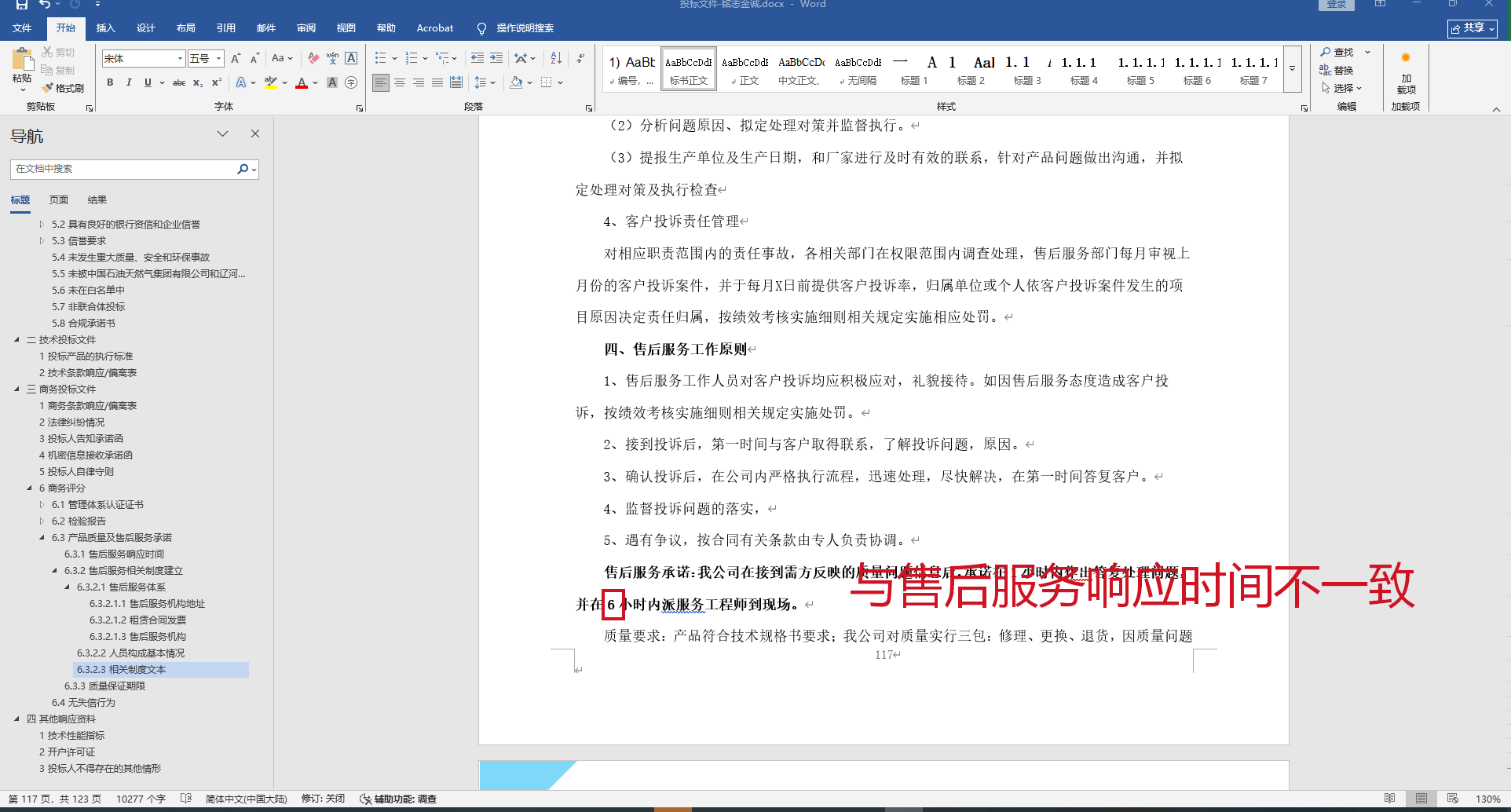
Task: Toggle Italic formatting
Action: [x=129, y=82]
